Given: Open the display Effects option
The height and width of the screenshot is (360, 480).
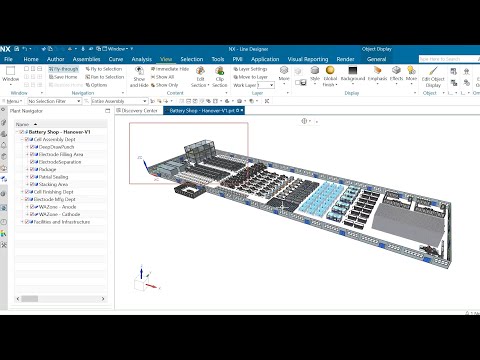Looking at the screenshot, I should point(396,75).
